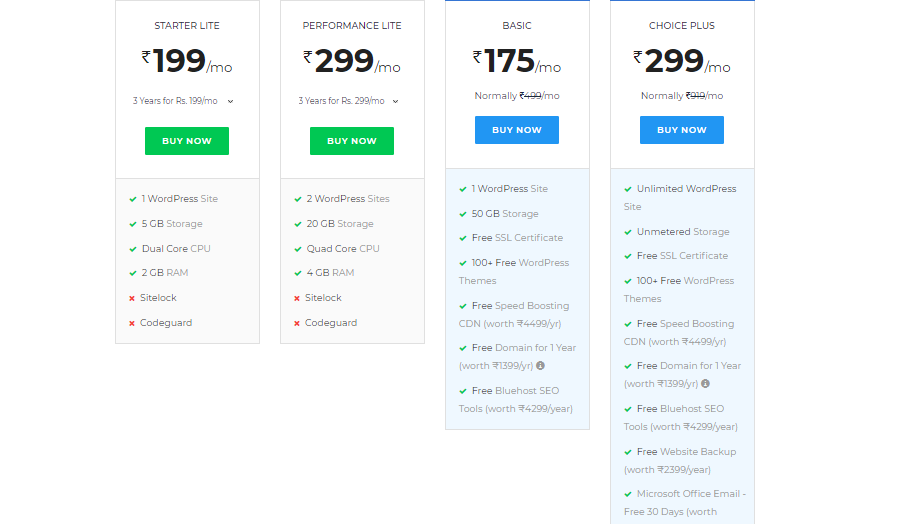Click 'Unmetered Storage' feature text
The width and height of the screenshot is (900, 524).
[683, 232]
